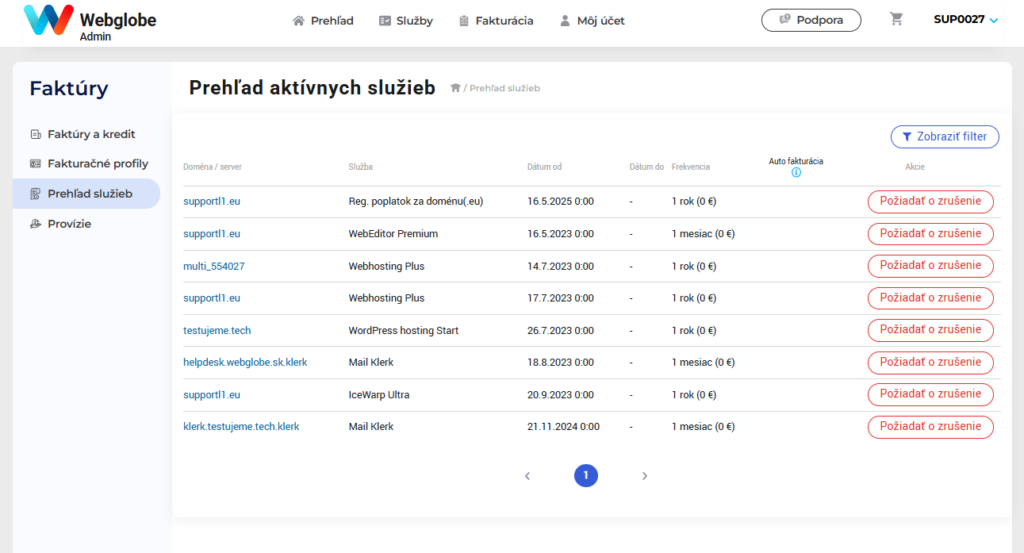Open supportl1.eu link in WebEditor Premium row
This screenshot has height=553, width=1024.
click(212, 234)
